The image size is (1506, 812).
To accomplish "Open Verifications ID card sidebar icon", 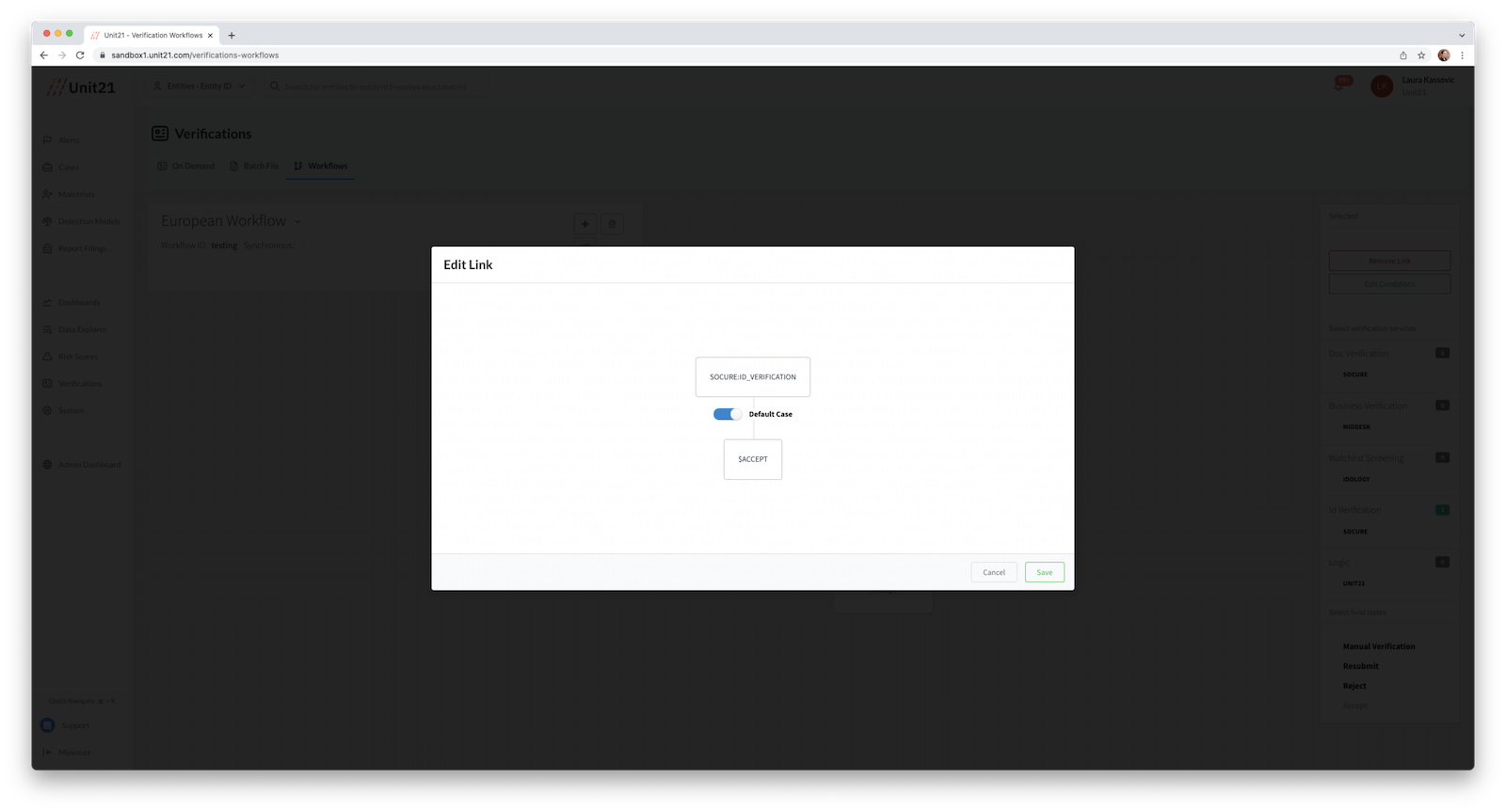I will click(x=47, y=384).
